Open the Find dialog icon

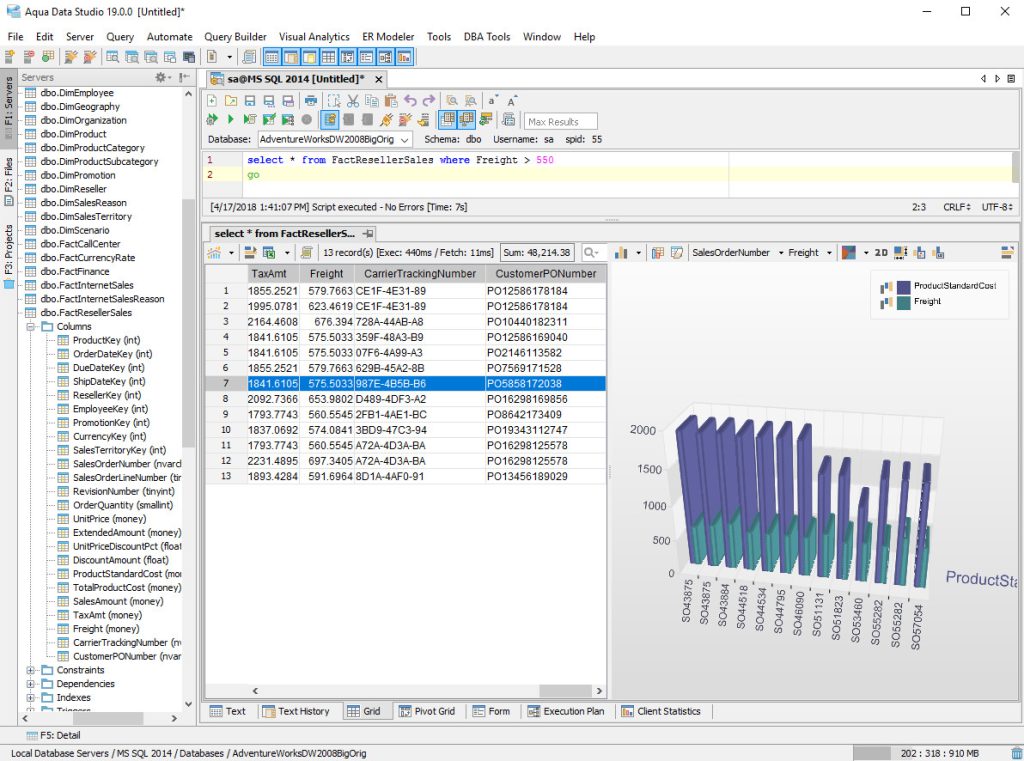coord(450,101)
